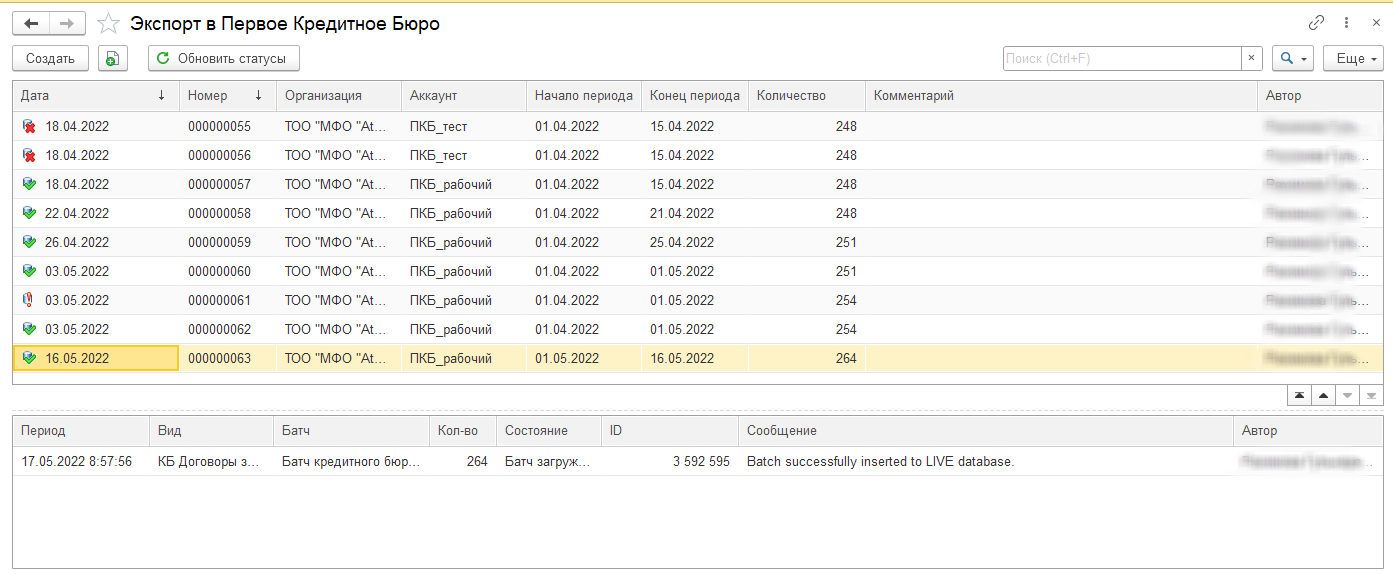Image resolution: width=1393 pixels, height=574 pixels.
Task: Open the Еще menu
Action: point(1353,59)
